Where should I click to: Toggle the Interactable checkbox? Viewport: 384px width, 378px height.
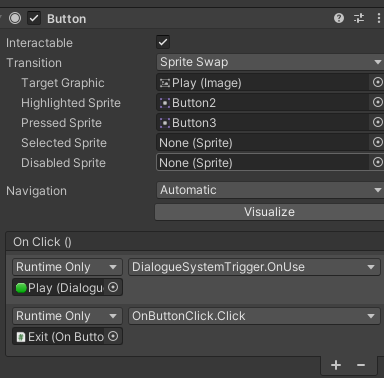[x=163, y=42]
